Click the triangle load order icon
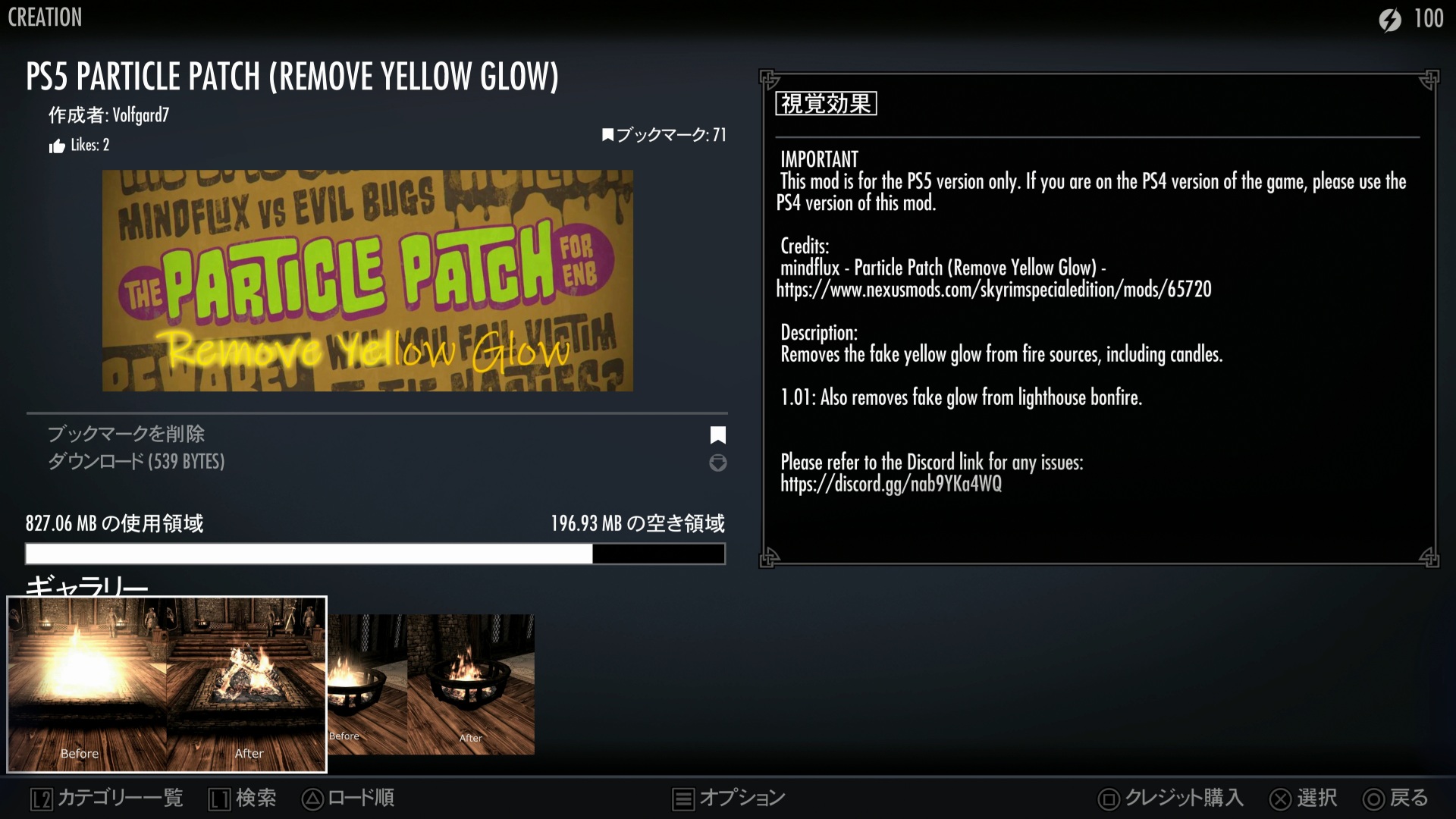Viewport: 1456px width, 819px height. click(312, 799)
